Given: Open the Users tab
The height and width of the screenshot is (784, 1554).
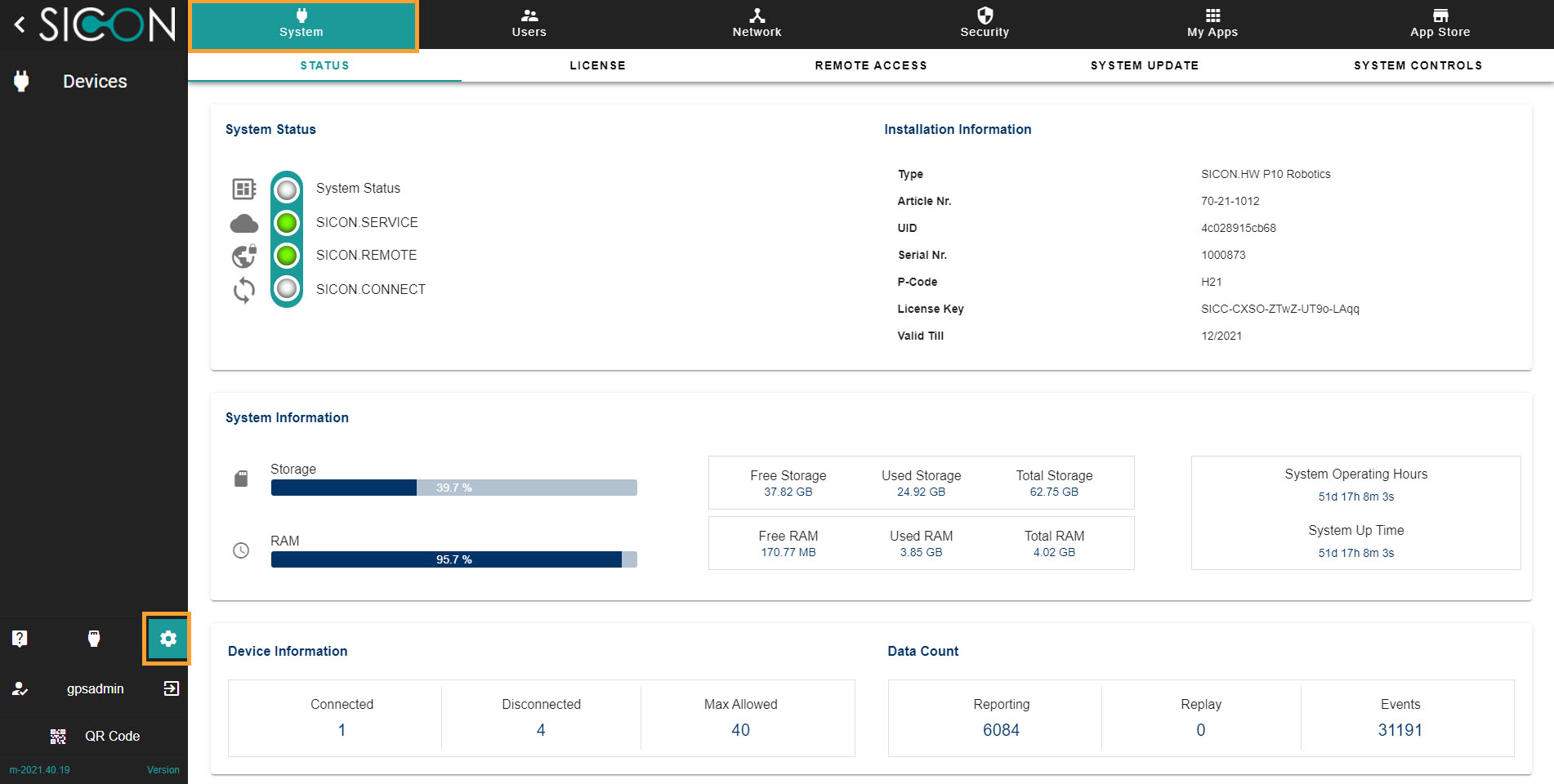Looking at the screenshot, I should (529, 24).
